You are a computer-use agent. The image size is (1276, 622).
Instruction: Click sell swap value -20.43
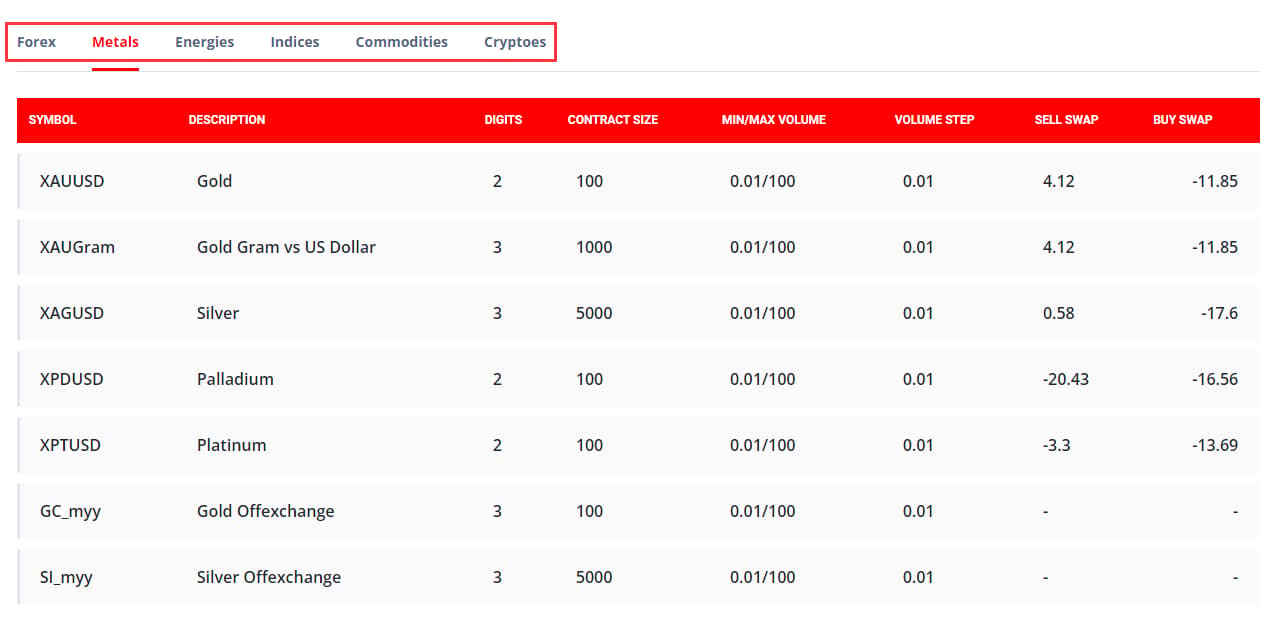pos(1066,379)
